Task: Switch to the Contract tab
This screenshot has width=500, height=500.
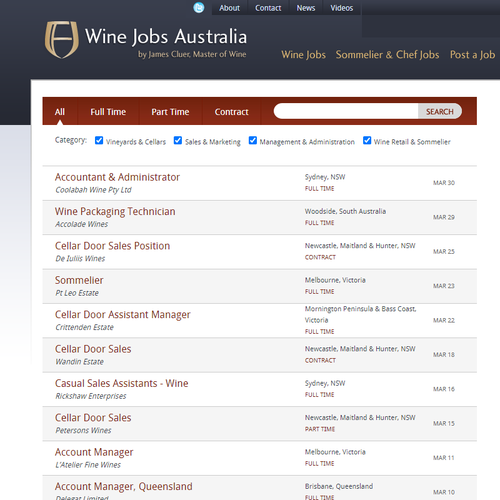Action: tap(231, 112)
